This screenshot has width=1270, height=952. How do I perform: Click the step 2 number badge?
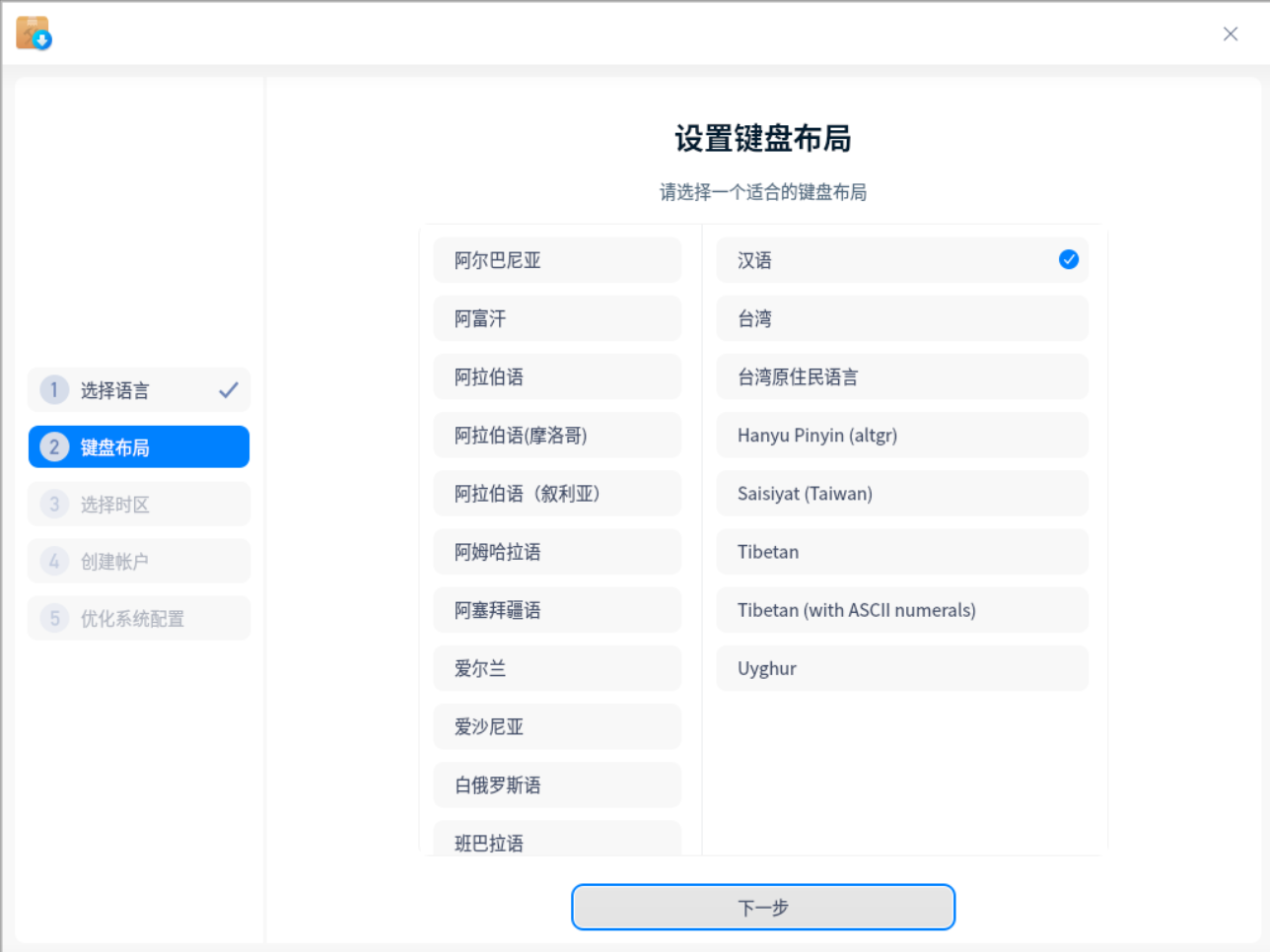[x=54, y=446]
